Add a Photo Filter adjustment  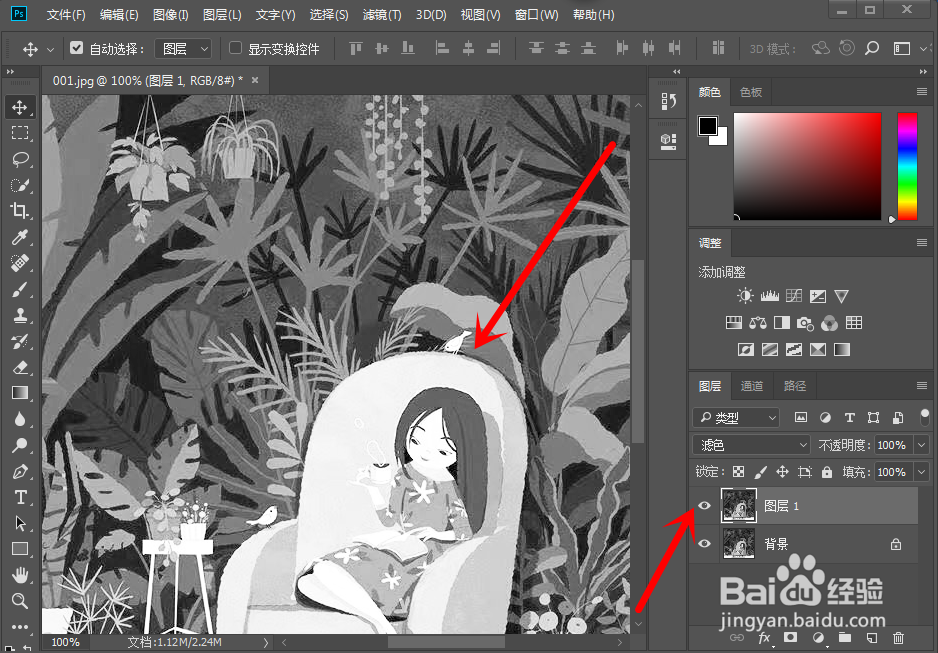805,324
